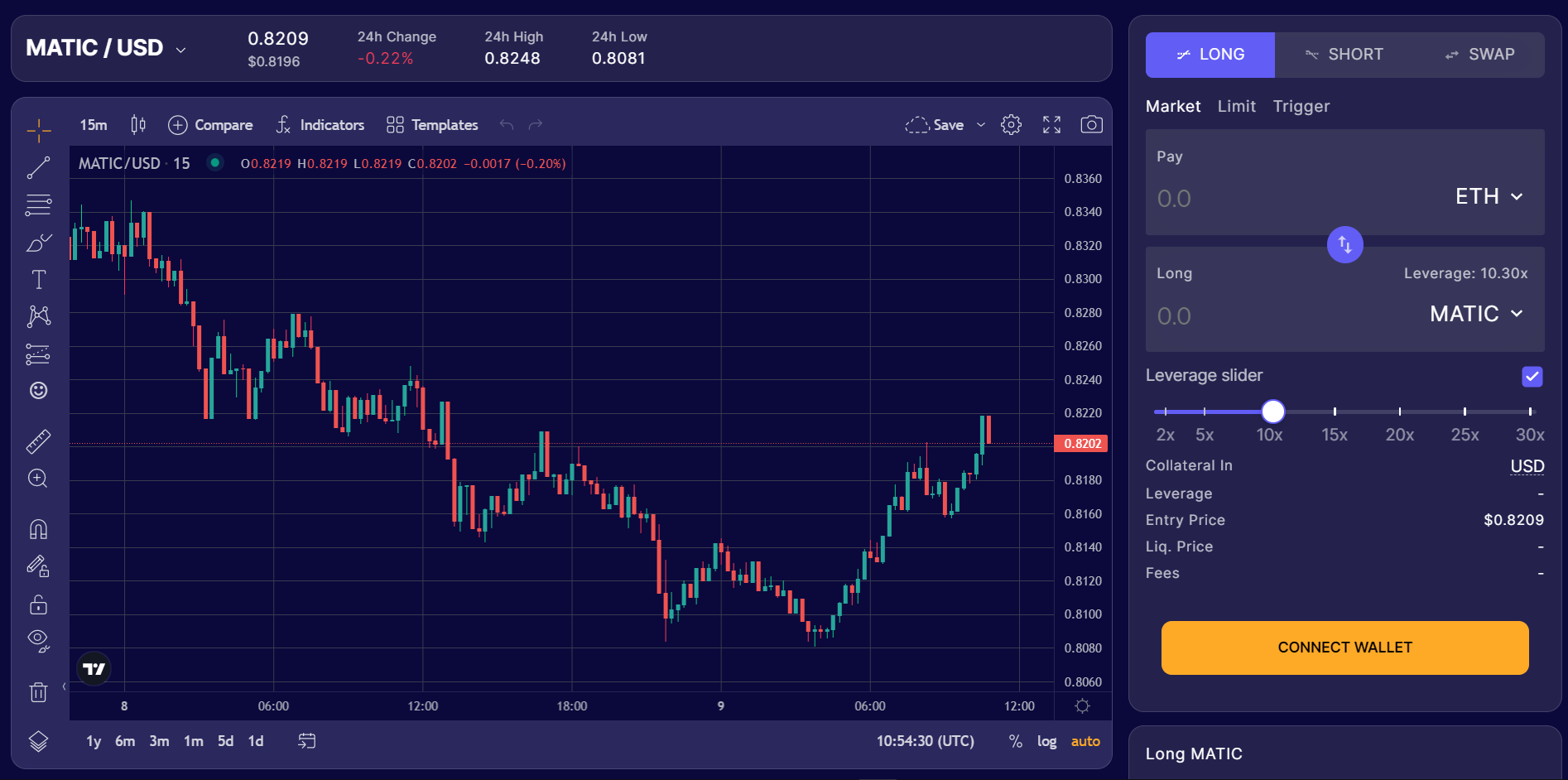Select the text annotation tool
The height and width of the screenshot is (780, 1568).
38,280
